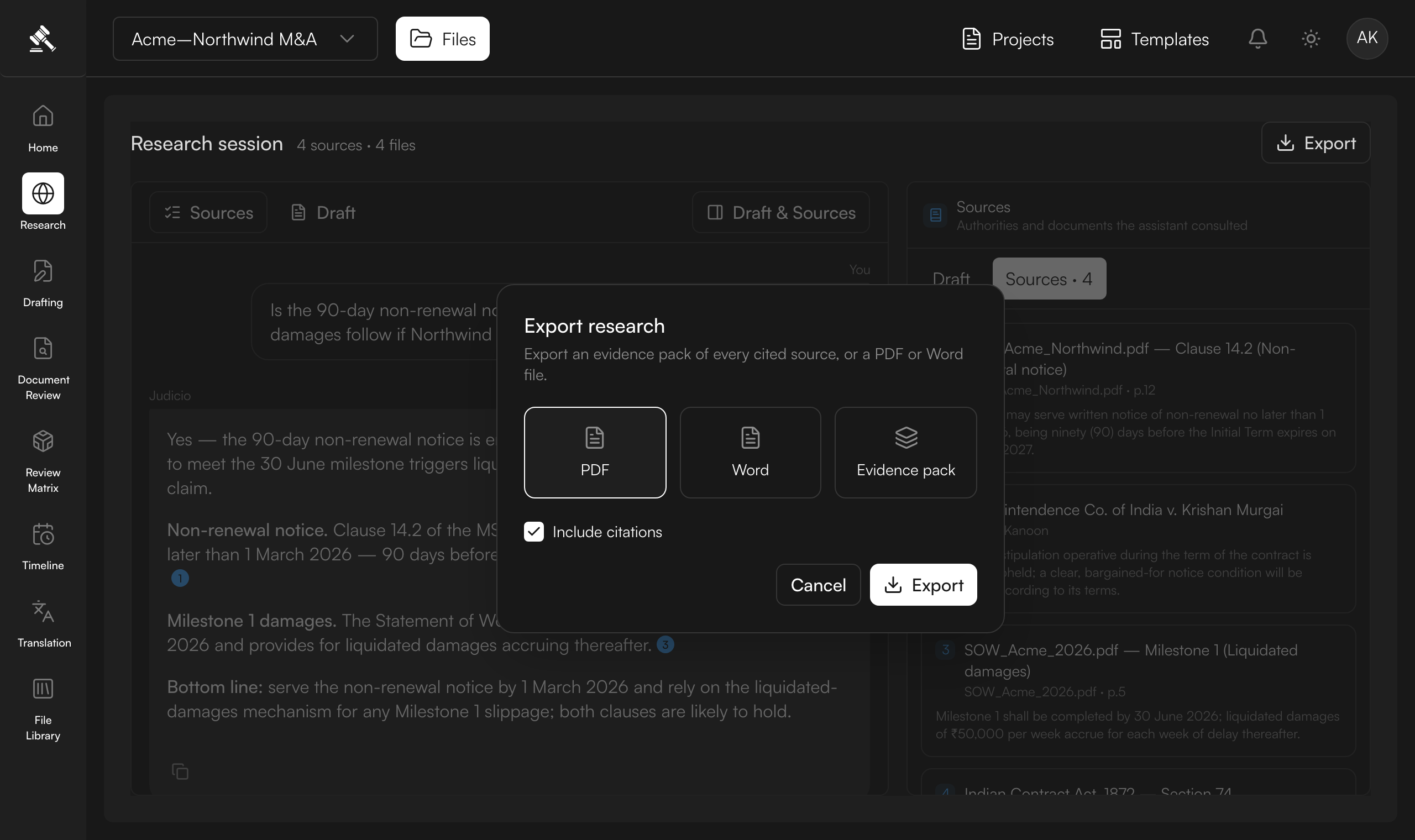Choose the Word export format
The image size is (1415, 840).
pyautogui.click(x=750, y=453)
